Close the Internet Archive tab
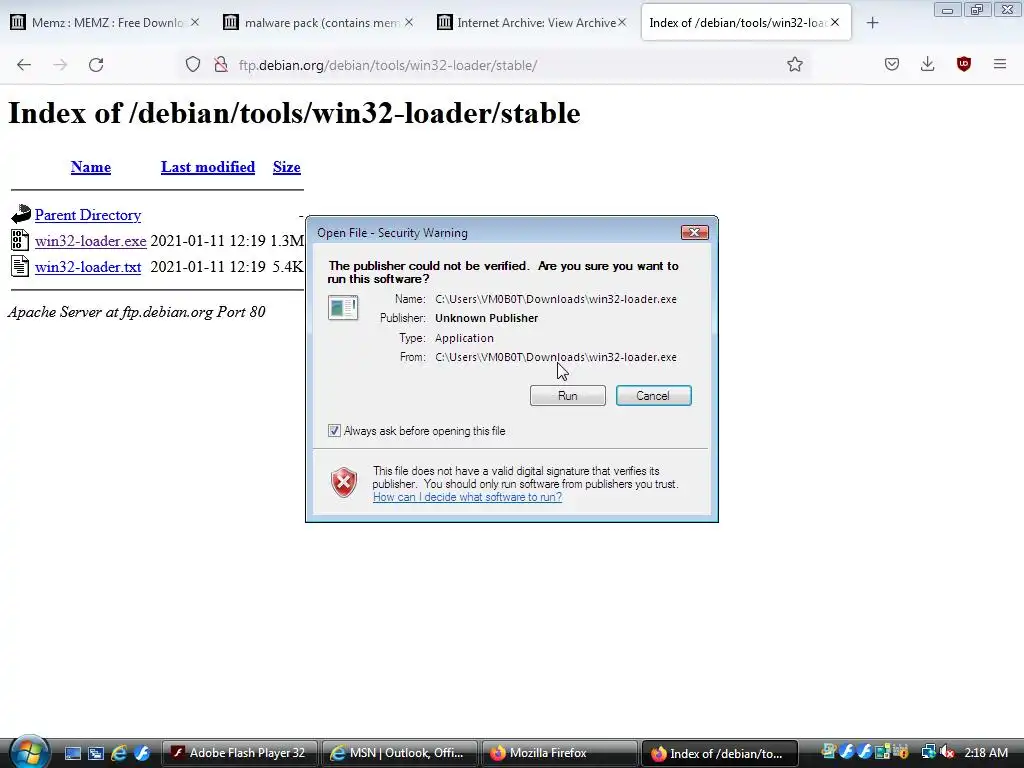Image resolution: width=1024 pixels, height=768 pixels. coord(622,22)
